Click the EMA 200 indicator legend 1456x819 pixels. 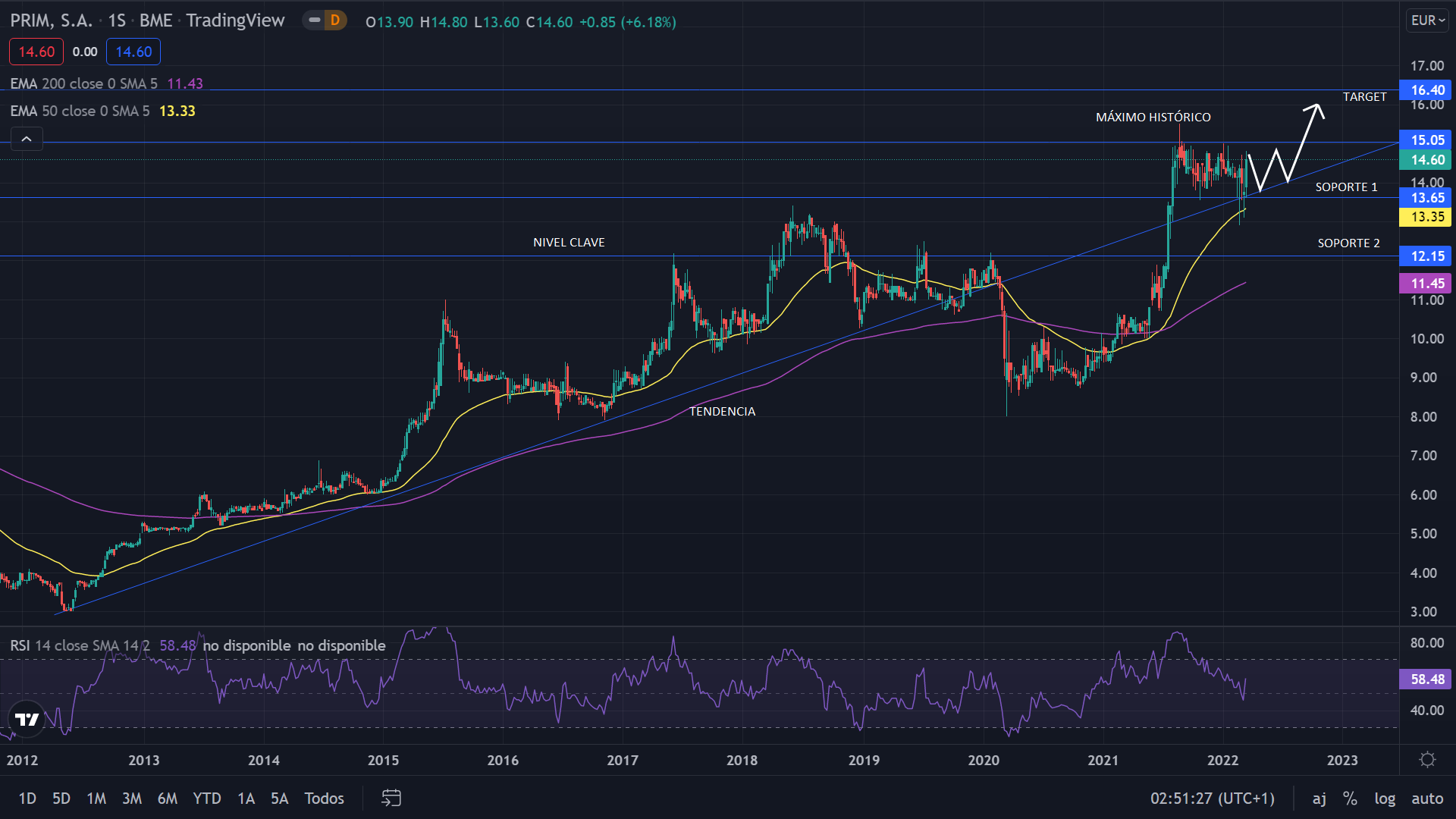[x=83, y=83]
